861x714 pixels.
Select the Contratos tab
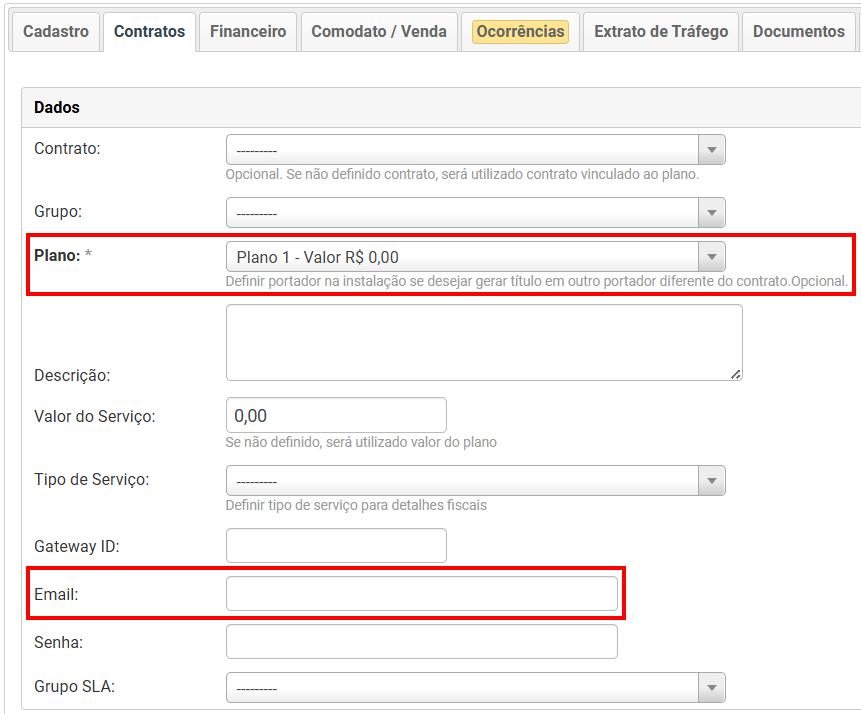[x=149, y=31]
